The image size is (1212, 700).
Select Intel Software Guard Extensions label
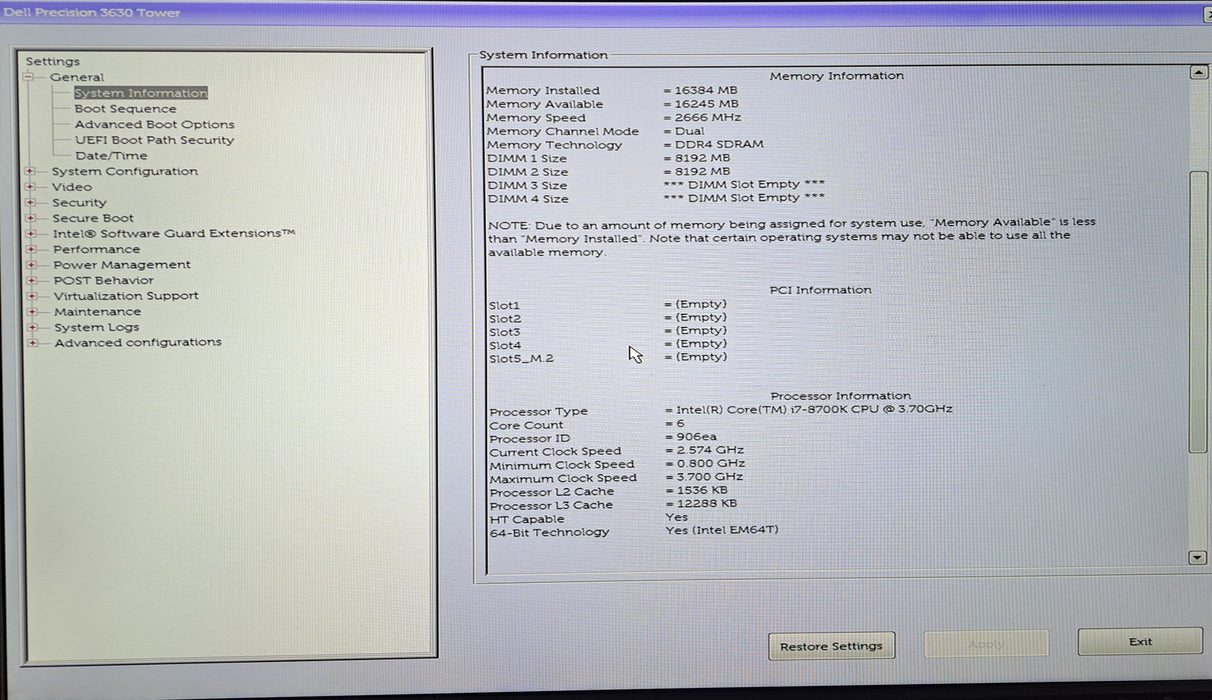174,233
